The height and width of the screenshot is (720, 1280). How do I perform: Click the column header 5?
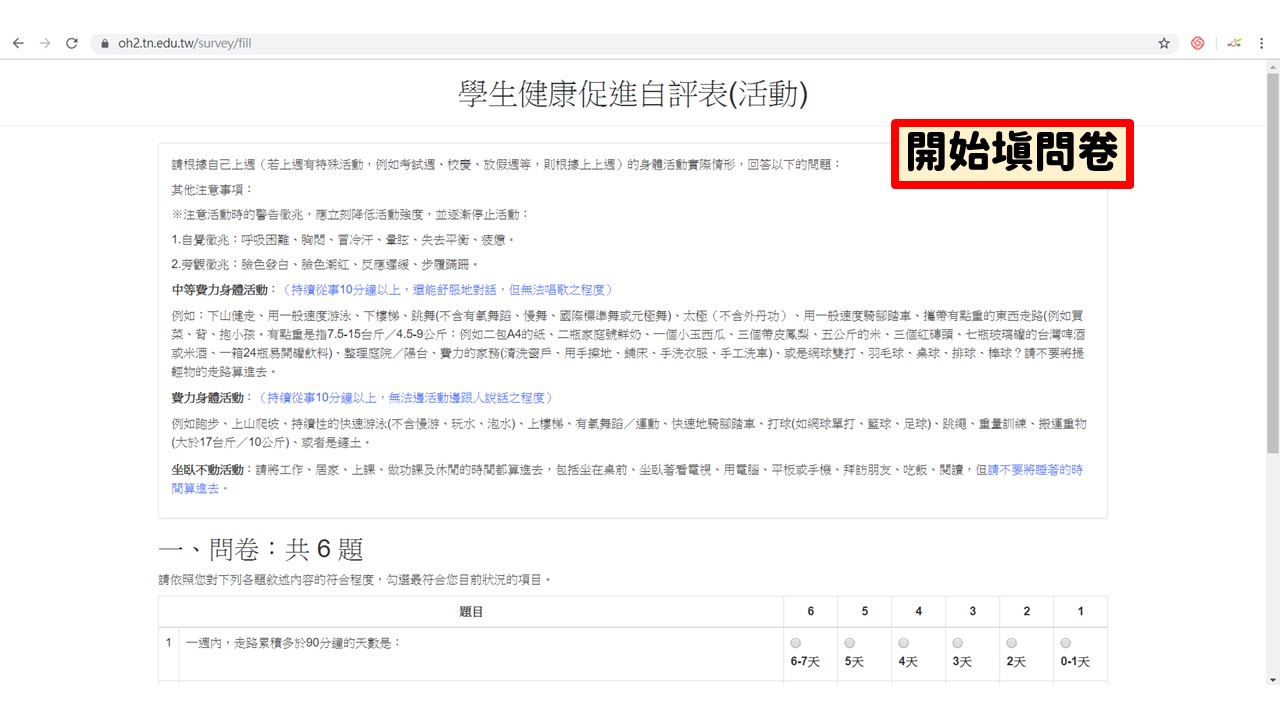point(863,611)
